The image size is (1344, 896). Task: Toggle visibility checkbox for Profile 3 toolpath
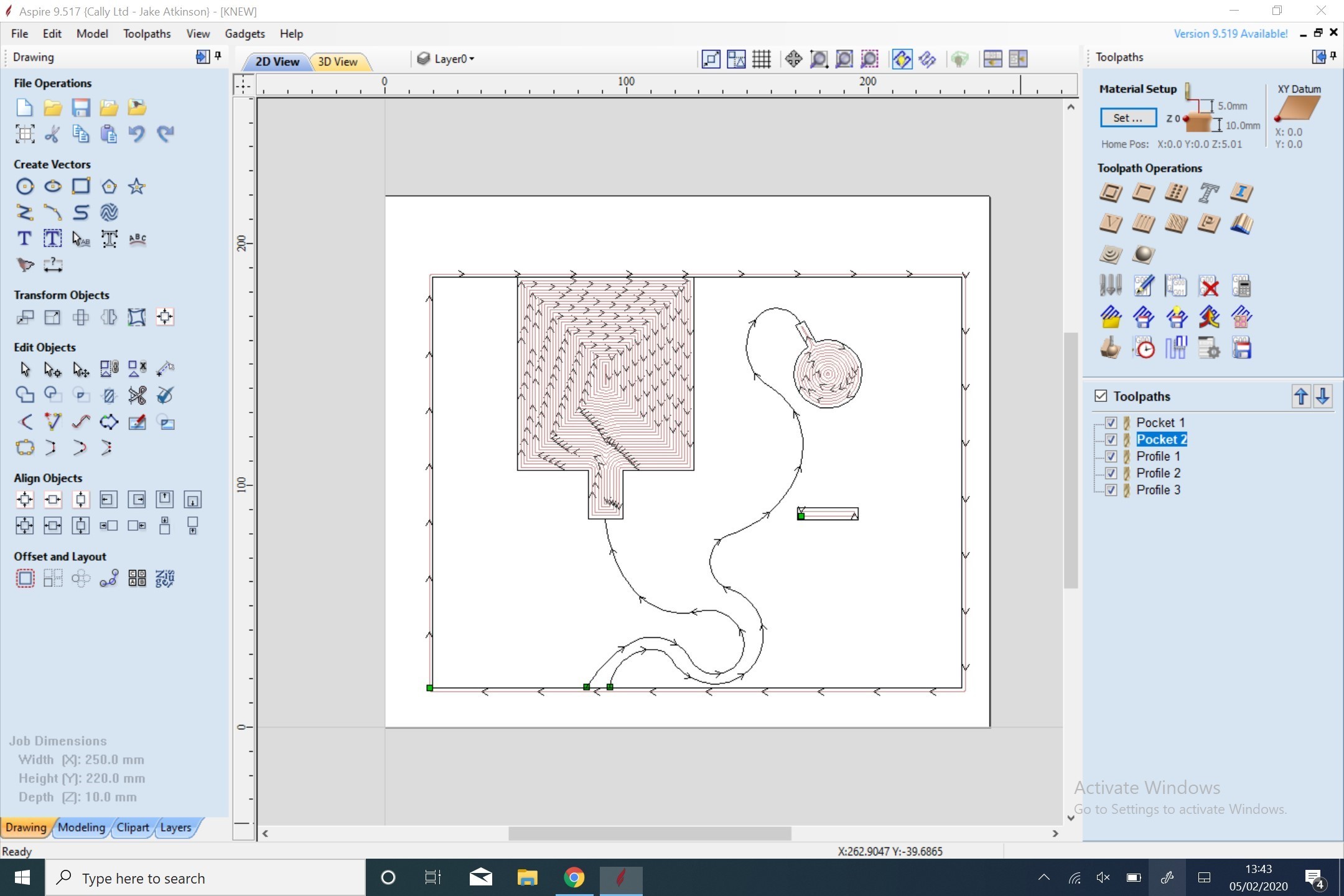coord(1111,489)
